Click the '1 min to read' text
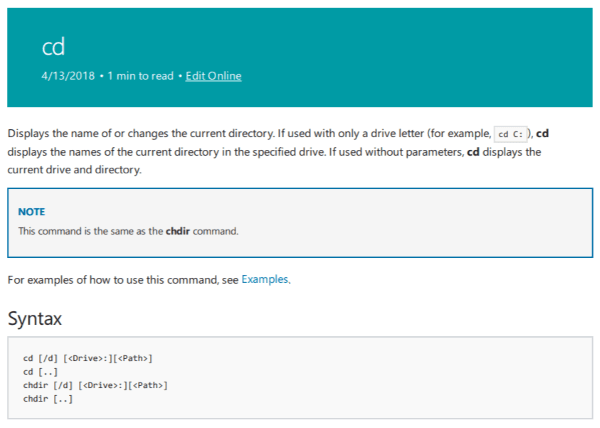Image resolution: width=600 pixels, height=428 pixels. 140,76
